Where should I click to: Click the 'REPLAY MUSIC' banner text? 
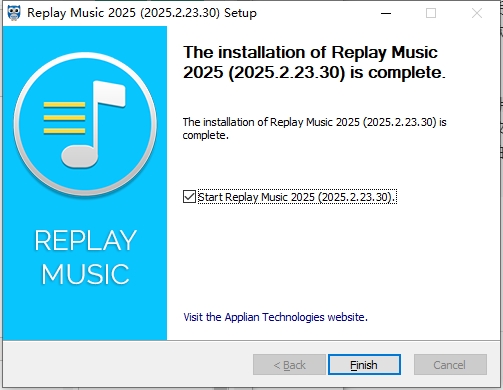[x=85, y=257]
